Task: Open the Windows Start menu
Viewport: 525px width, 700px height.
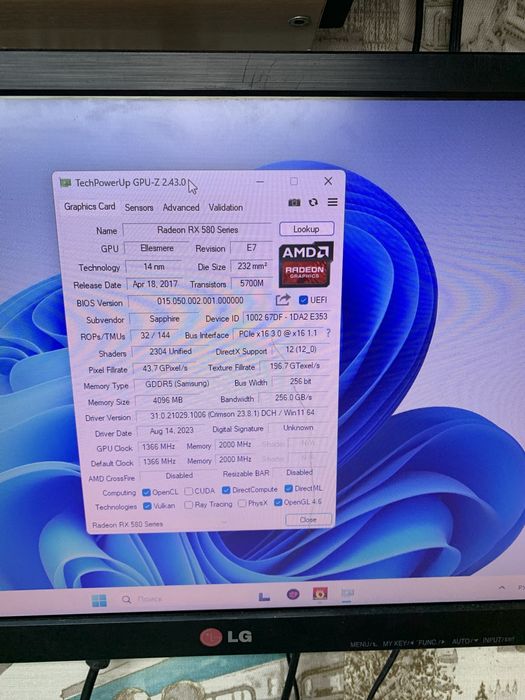Action: 99,600
